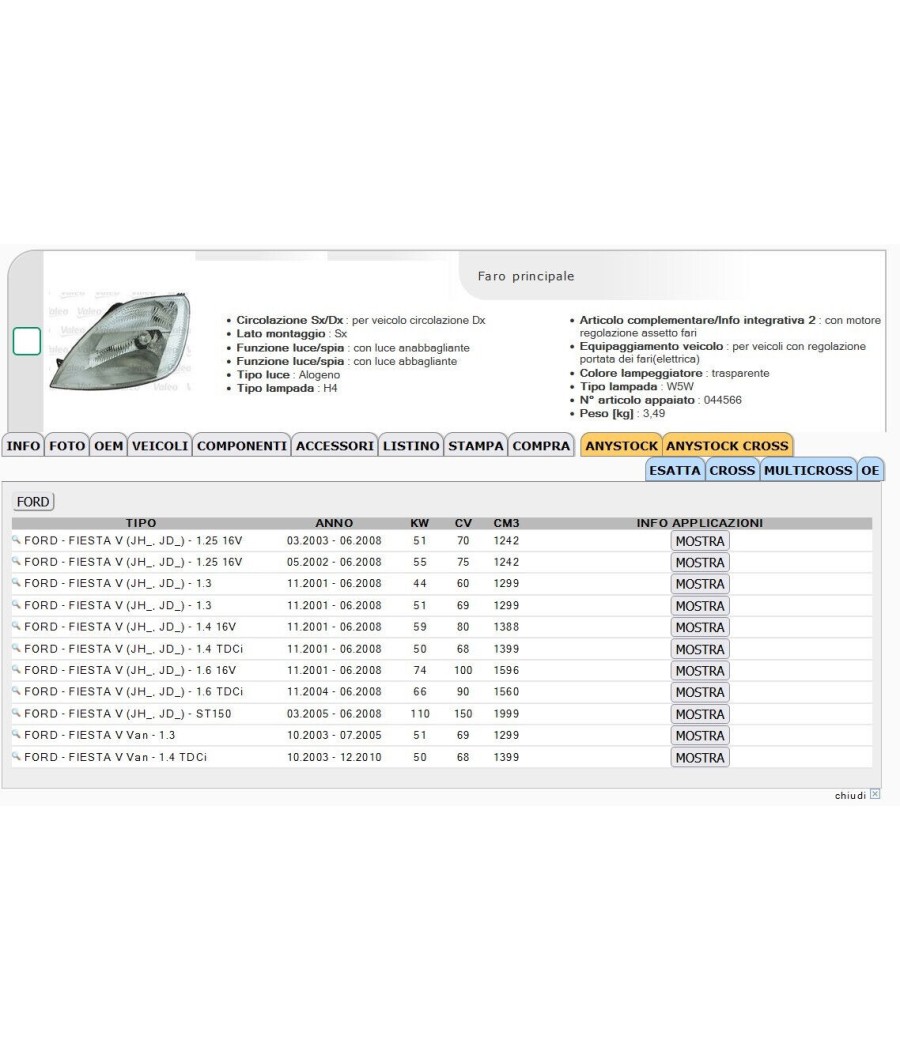Open the OE tab
The width and height of the screenshot is (900, 1050).
coord(871,470)
